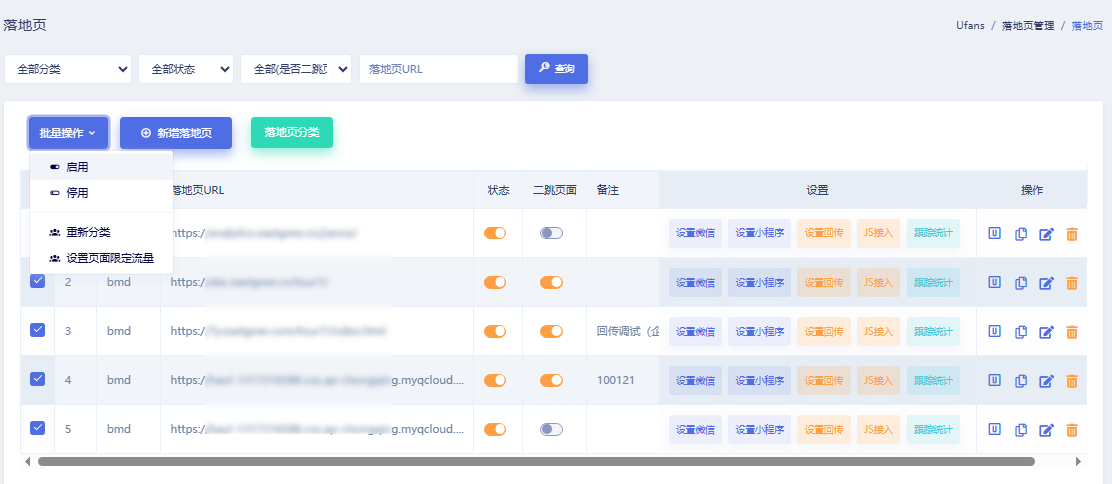Click the edit pencil icon in row 2
Image resolution: width=1112 pixels, height=484 pixels.
pos(1047,283)
